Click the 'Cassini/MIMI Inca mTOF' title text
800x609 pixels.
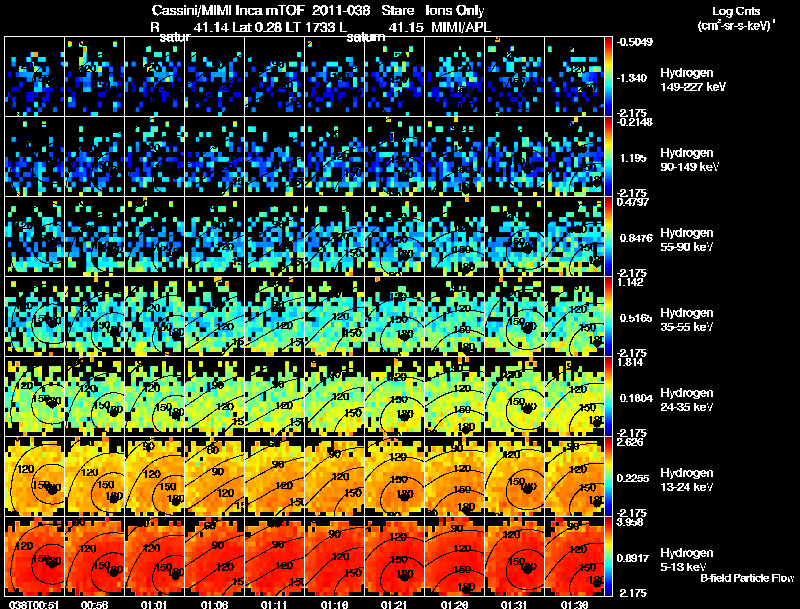[x=228, y=10]
